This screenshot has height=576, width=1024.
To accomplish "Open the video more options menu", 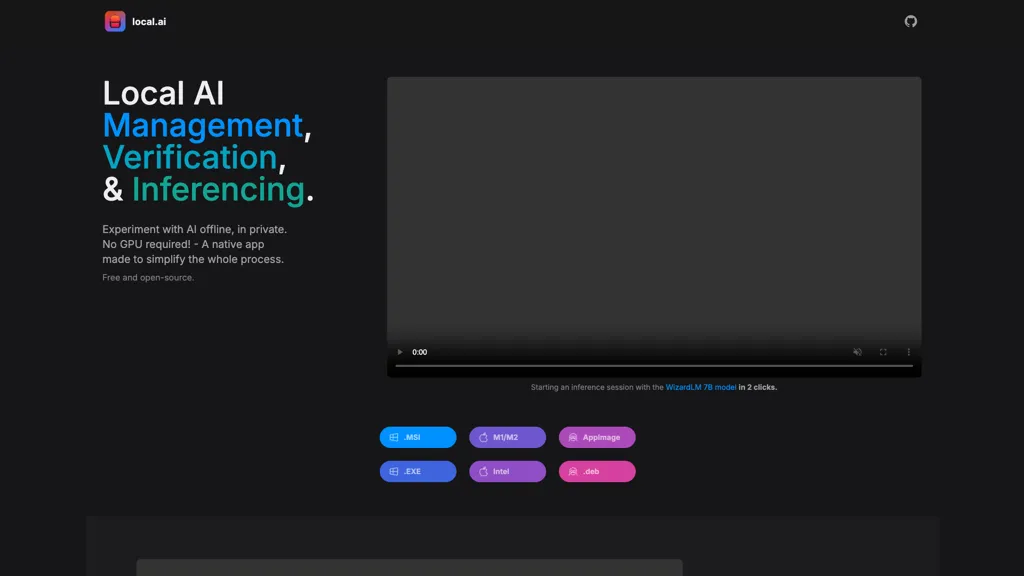I will [908, 352].
